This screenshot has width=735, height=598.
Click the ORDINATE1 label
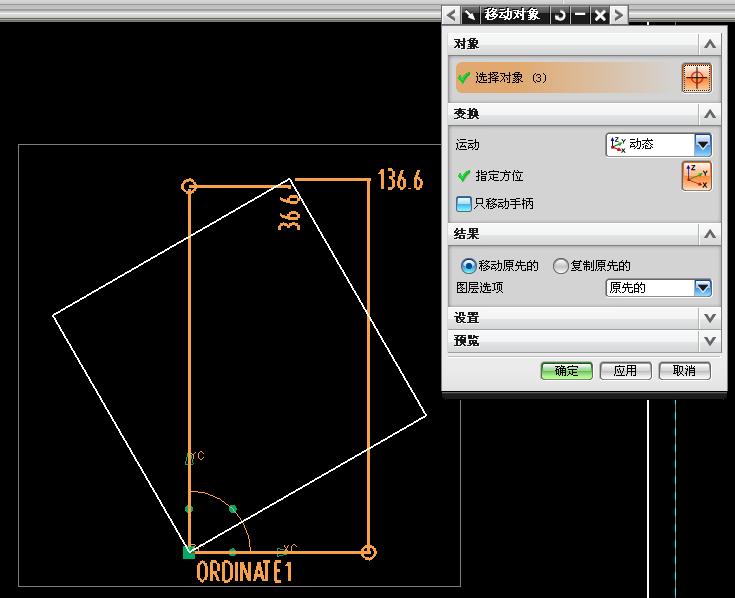[245, 571]
